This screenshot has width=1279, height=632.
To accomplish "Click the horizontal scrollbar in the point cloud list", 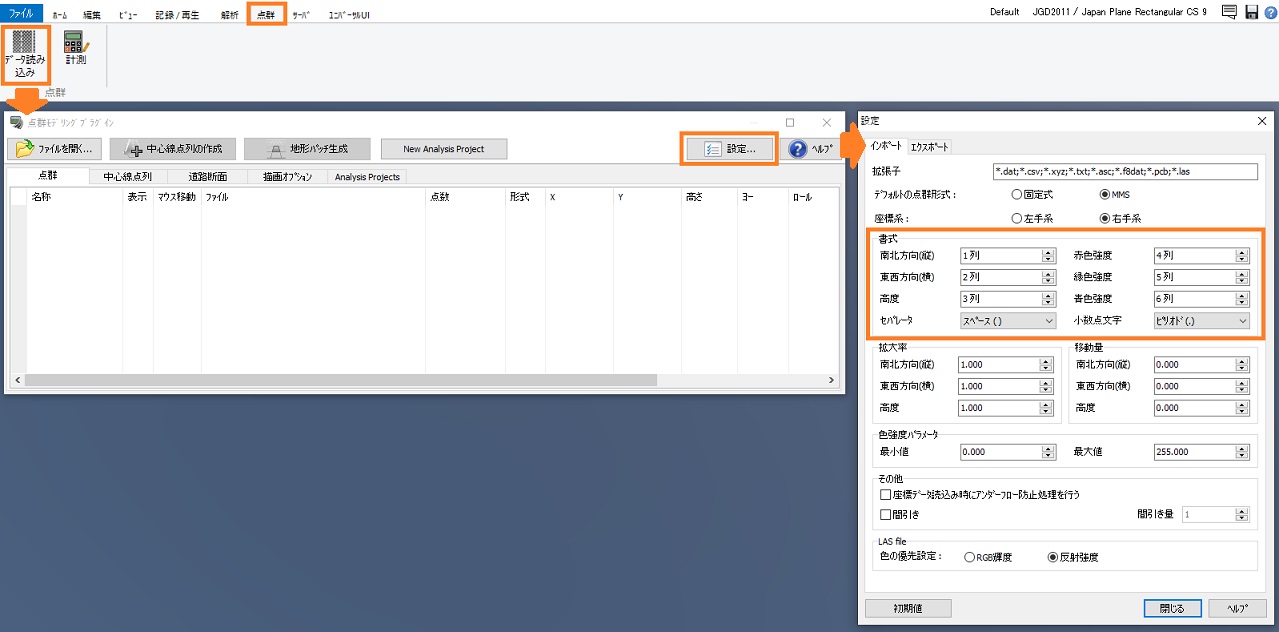I will click(x=341, y=380).
